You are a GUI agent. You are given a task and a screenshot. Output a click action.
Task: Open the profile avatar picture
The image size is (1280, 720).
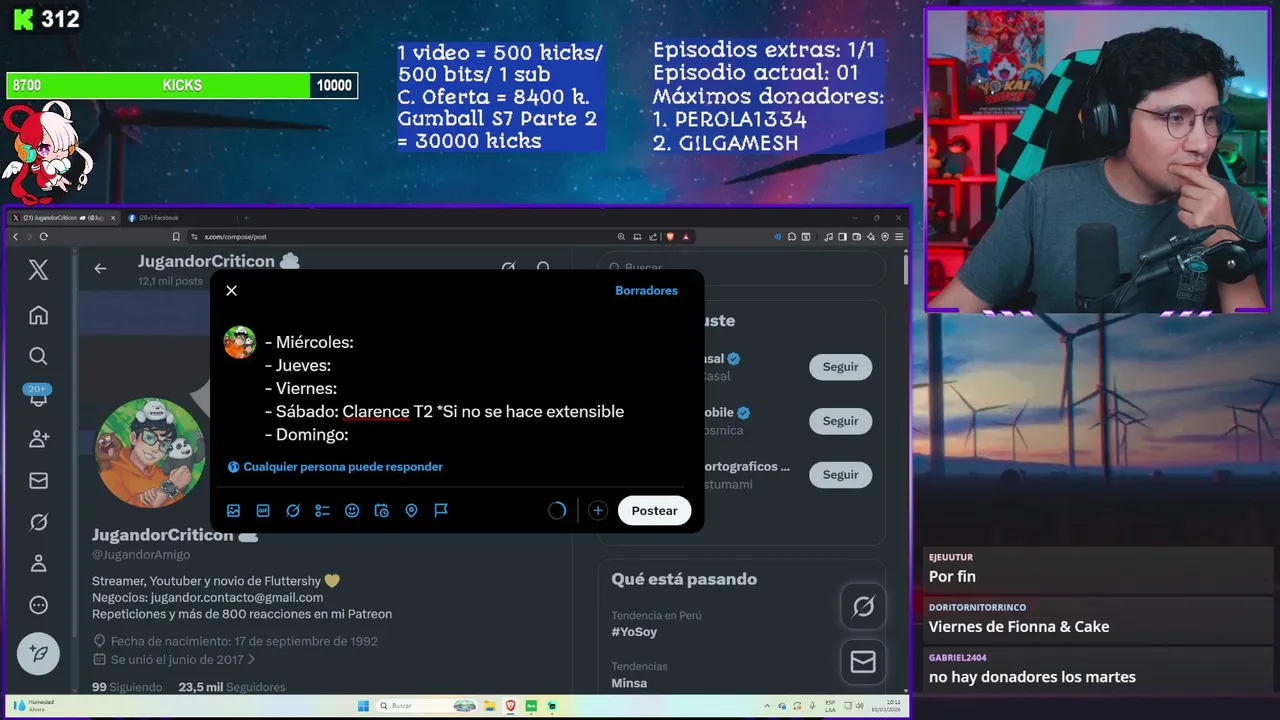(x=151, y=452)
